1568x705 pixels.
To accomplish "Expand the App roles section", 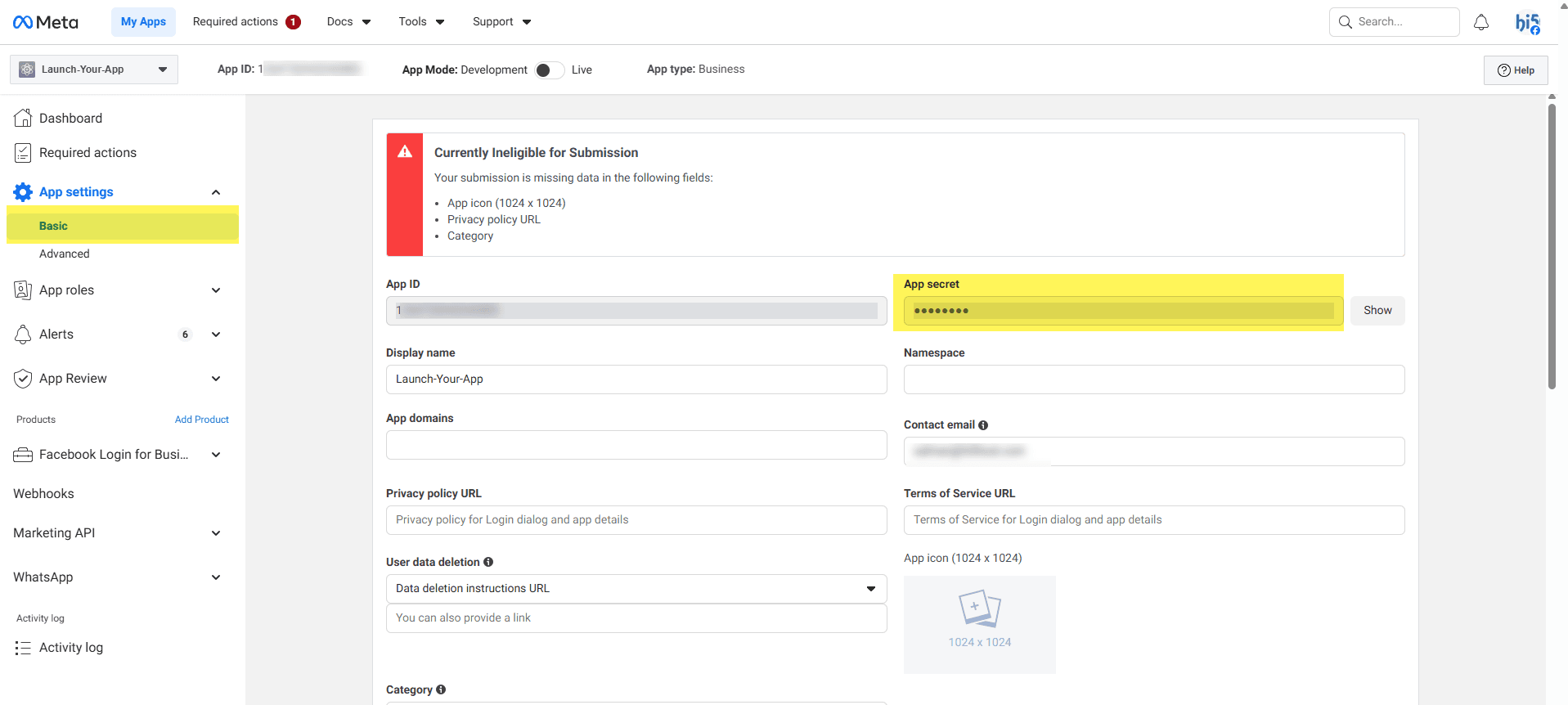I will tap(216, 290).
